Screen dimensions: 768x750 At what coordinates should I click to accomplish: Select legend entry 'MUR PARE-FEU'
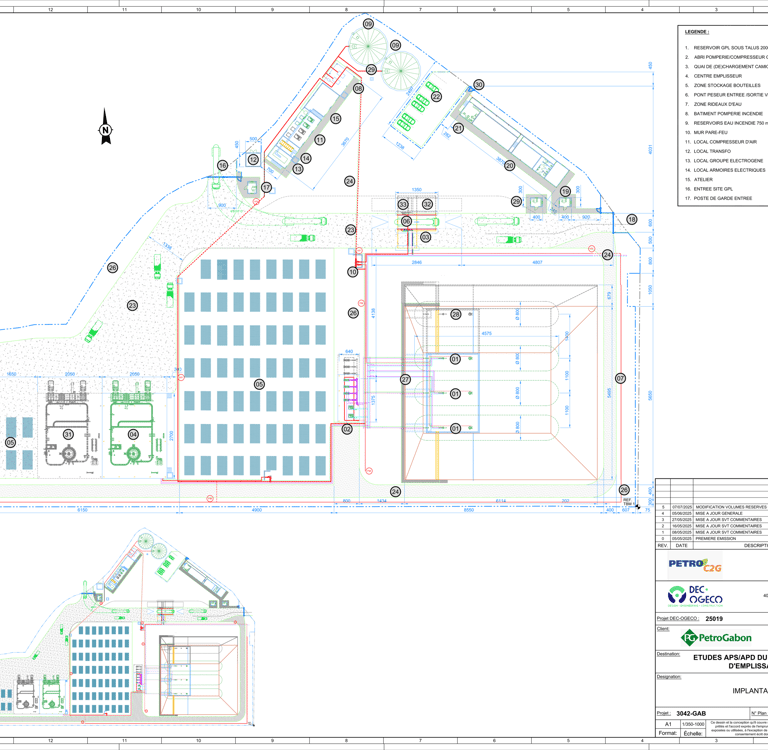[x=706, y=132]
